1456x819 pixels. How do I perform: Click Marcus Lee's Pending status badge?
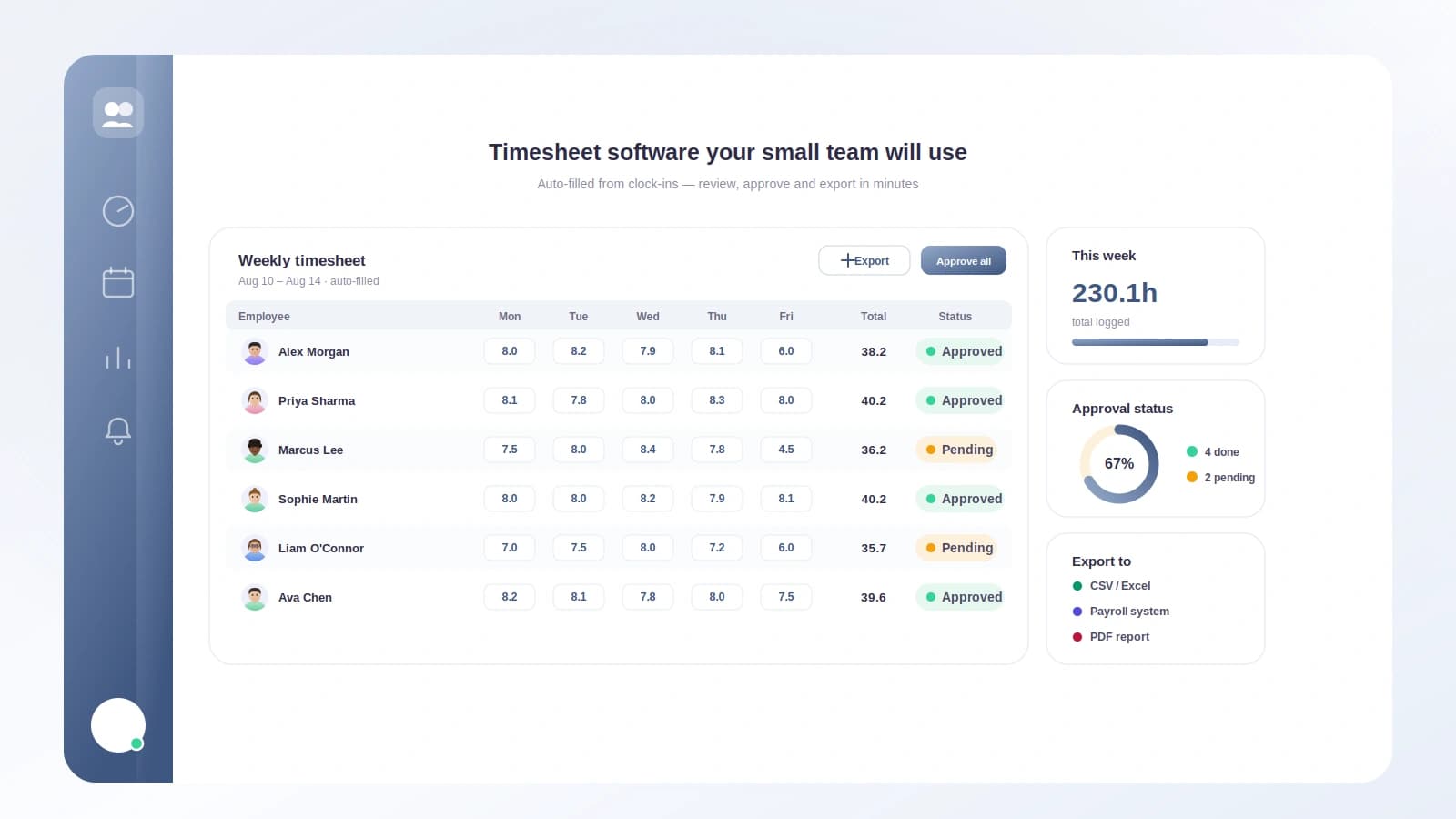tap(956, 450)
